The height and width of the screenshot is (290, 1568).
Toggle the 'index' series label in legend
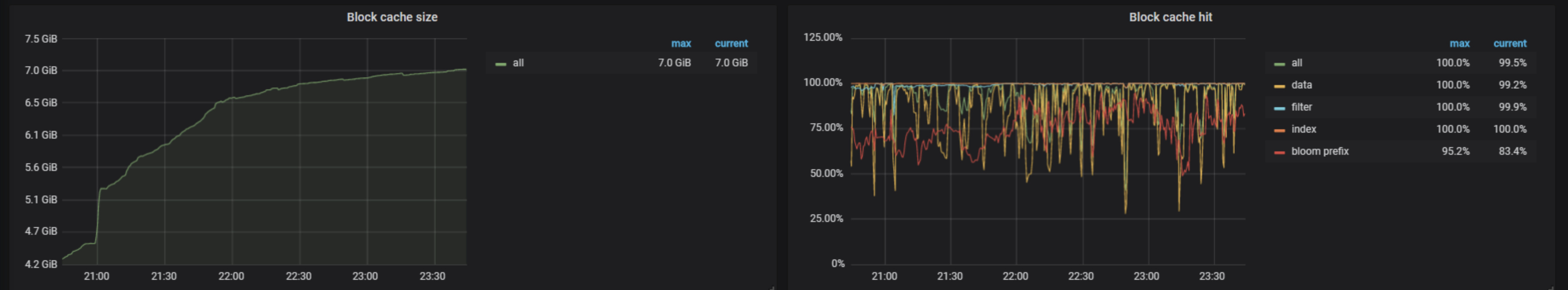(x=1303, y=129)
